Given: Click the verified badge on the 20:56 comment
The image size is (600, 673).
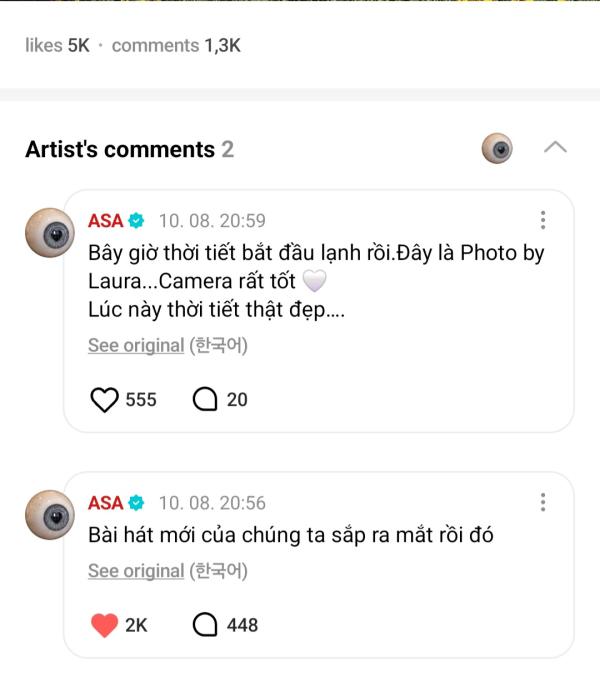Looking at the screenshot, I should point(137,503).
